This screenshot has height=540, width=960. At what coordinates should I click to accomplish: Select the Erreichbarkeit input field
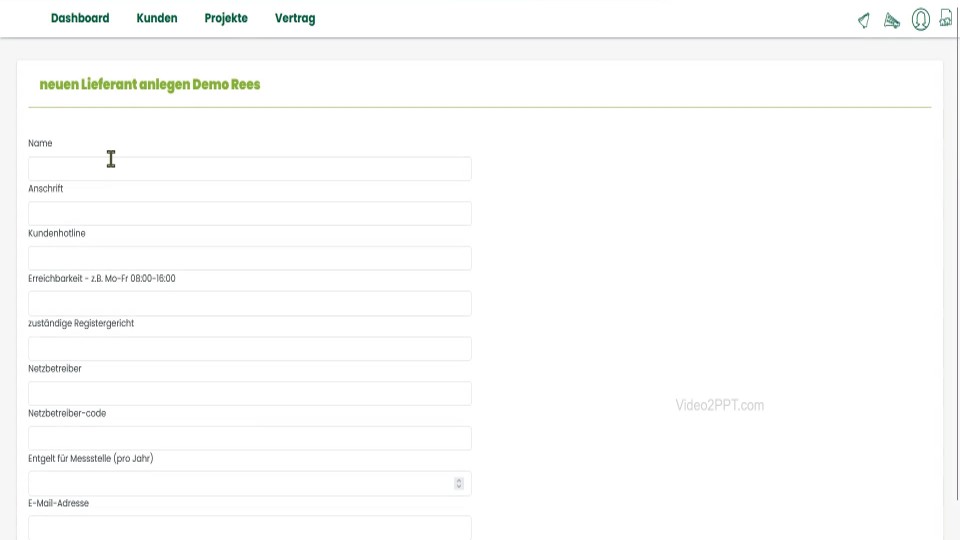point(249,304)
